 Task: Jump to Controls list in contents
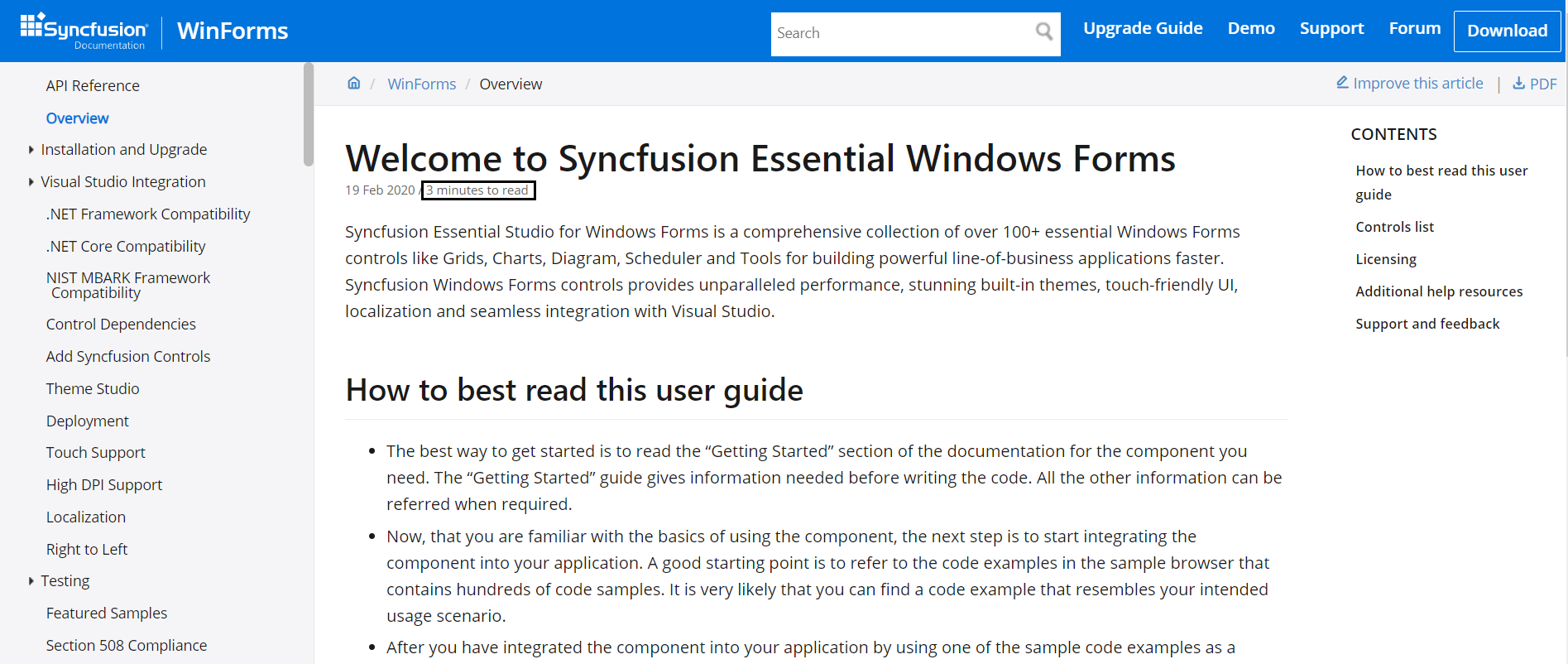(1394, 227)
